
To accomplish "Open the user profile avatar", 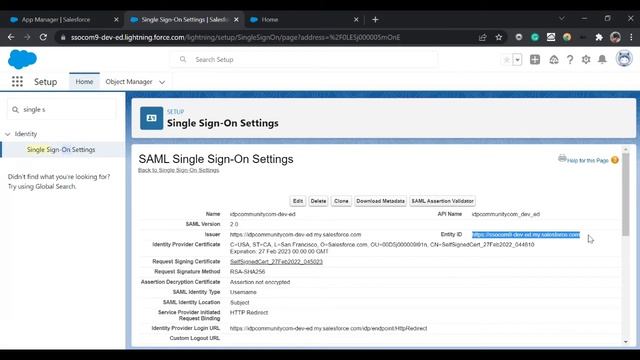I will pos(624,59).
